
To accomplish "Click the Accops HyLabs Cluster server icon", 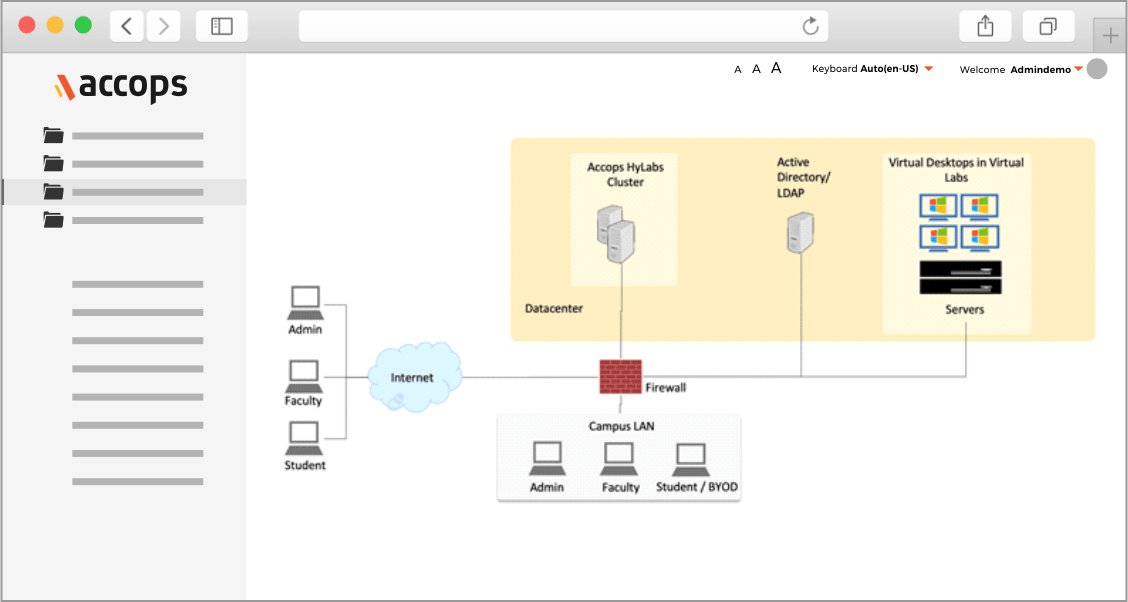I will coord(617,234).
